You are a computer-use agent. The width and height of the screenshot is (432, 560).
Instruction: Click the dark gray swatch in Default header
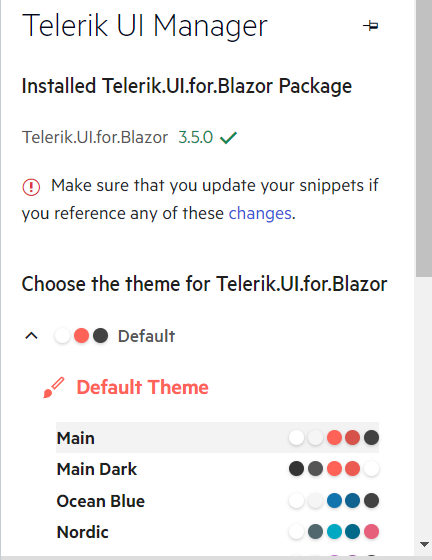pos(101,336)
